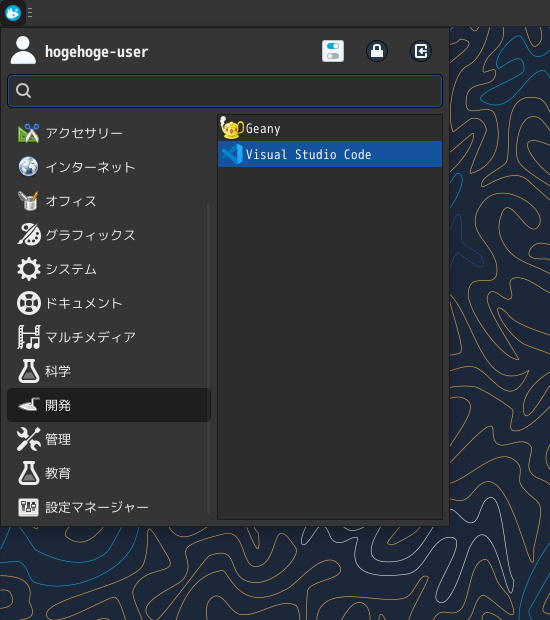Click the hogehoge-user profile avatar
The width and height of the screenshot is (550, 620).
[23, 50]
